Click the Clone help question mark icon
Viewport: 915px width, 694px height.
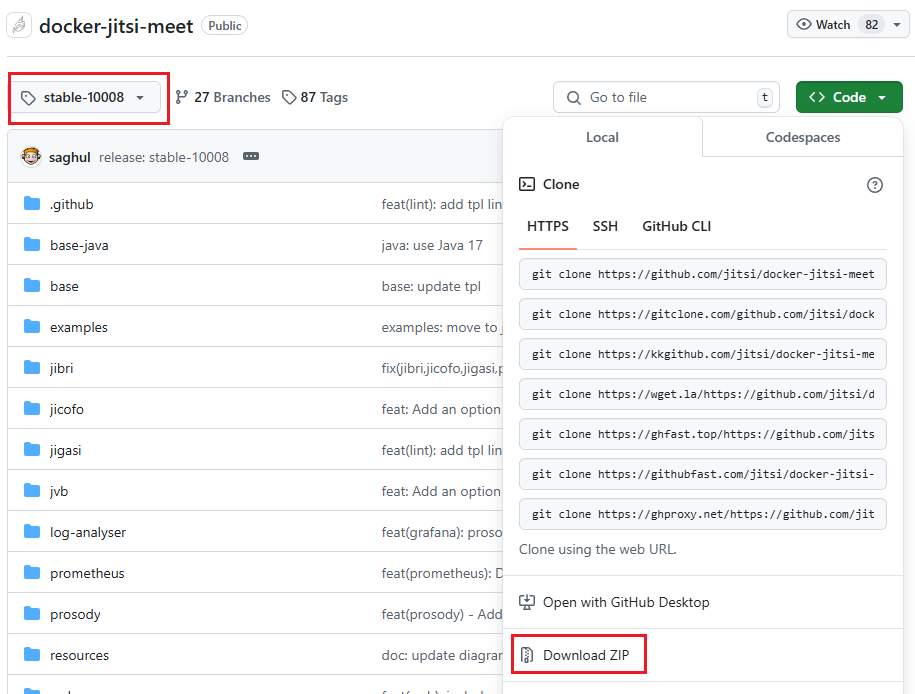pyautogui.click(x=874, y=185)
